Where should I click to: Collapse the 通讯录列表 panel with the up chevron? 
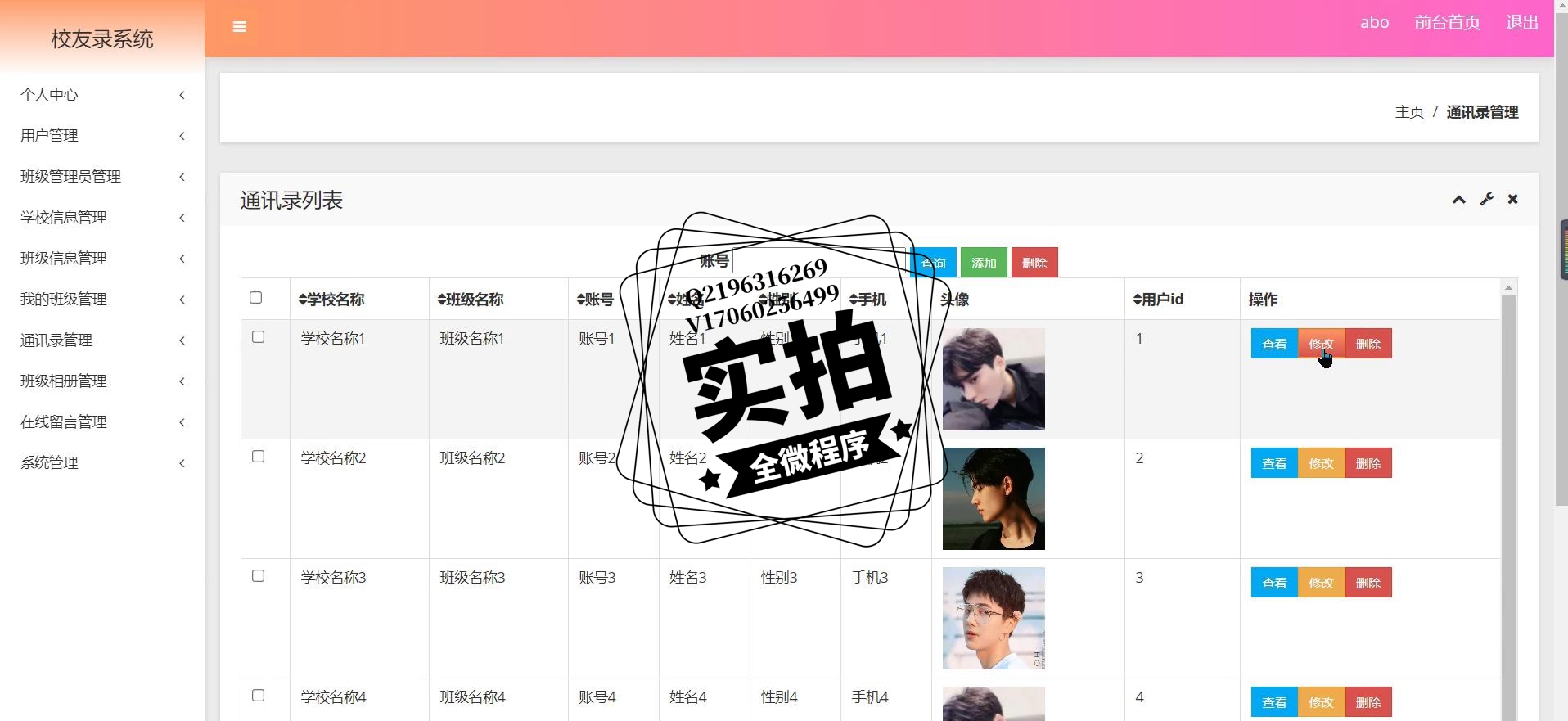pos(1458,200)
